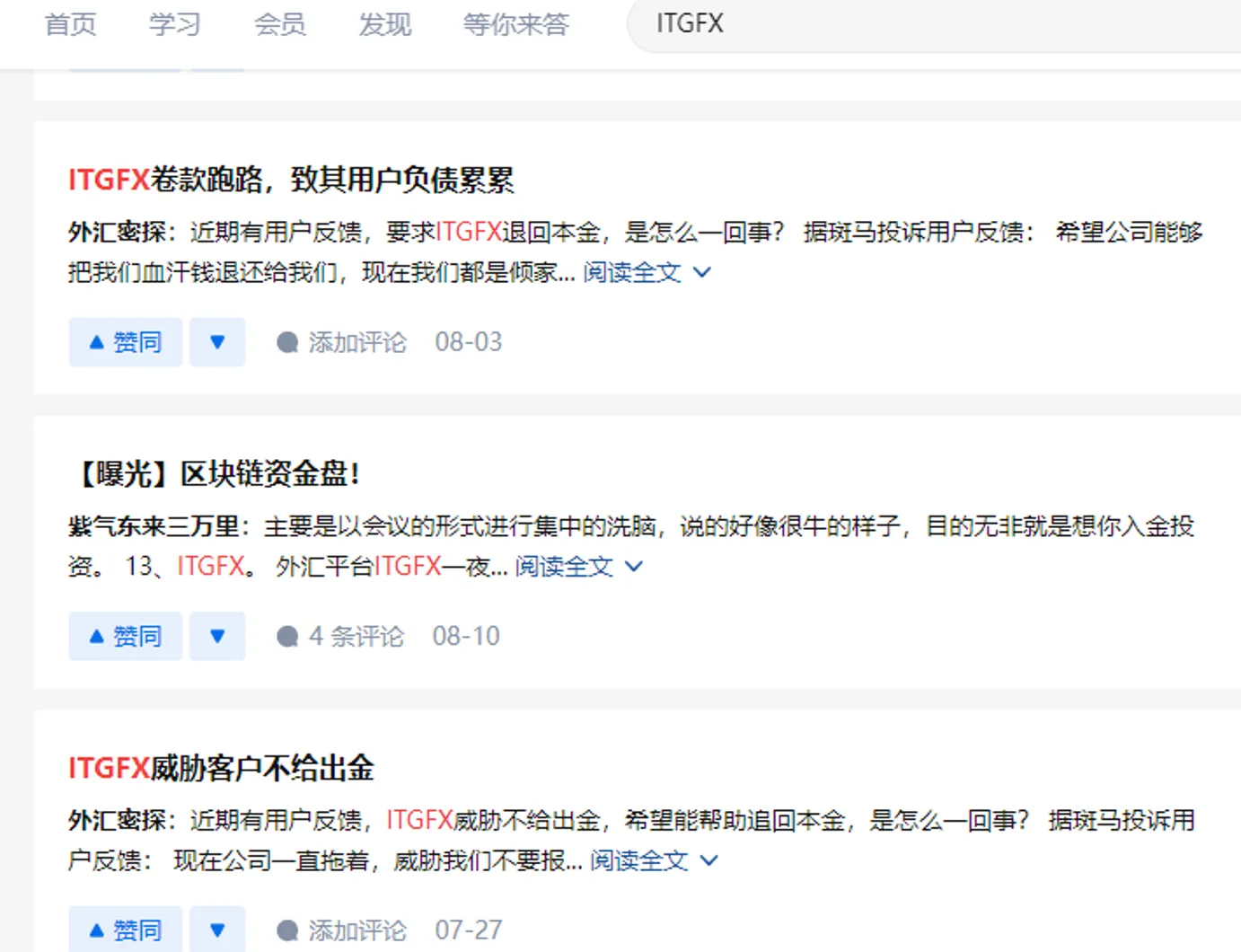Click author 外汇密探 in ITGFX威胁客户 post
This screenshot has height=952, width=1241.
coord(117,820)
